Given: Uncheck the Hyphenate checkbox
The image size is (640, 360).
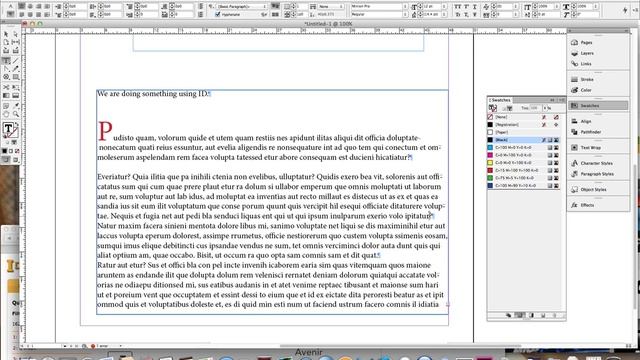Looking at the screenshot, I should tap(218, 15).
